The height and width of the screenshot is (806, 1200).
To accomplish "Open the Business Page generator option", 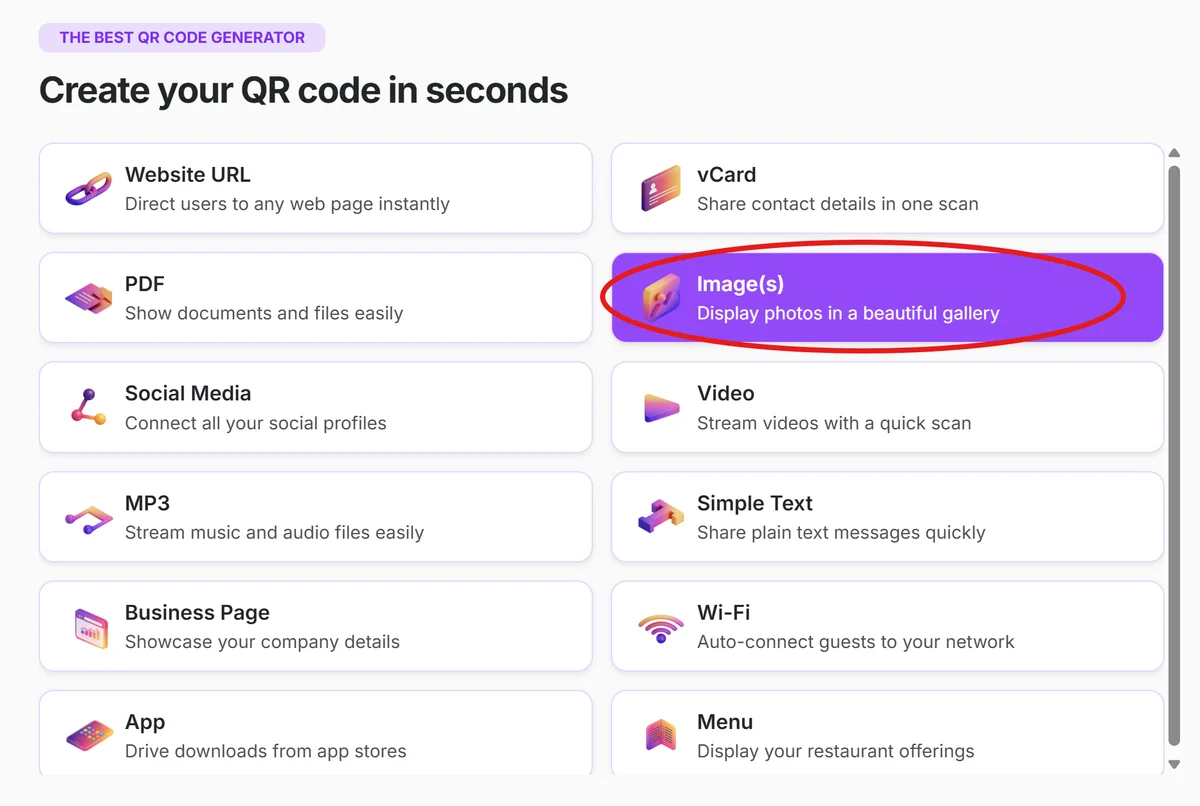I will [x=316, y=626].
